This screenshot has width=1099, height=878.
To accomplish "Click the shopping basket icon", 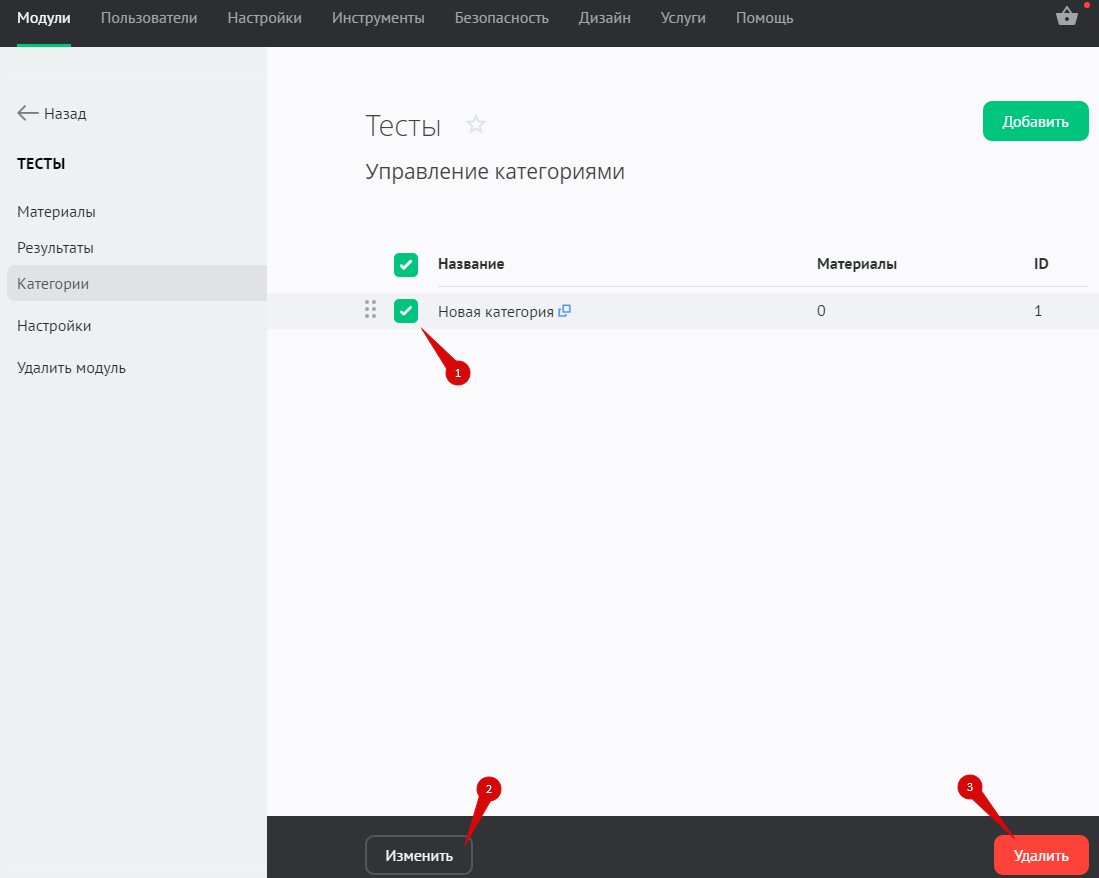I will [x=1066, y=17].
